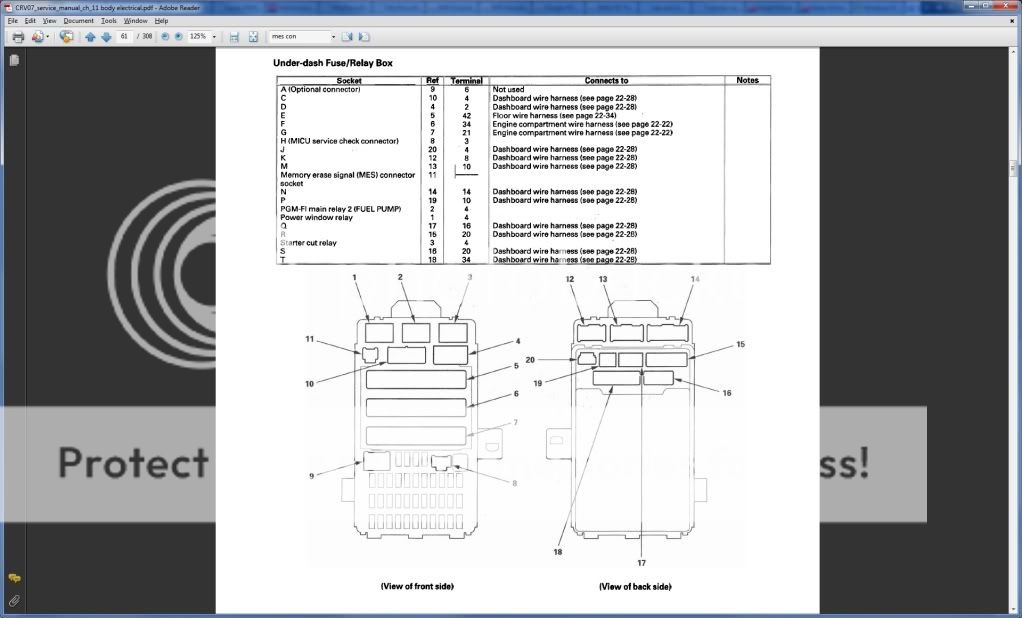
Task: Open the Comments panel in left sidebar
Action: click(14, 578)
